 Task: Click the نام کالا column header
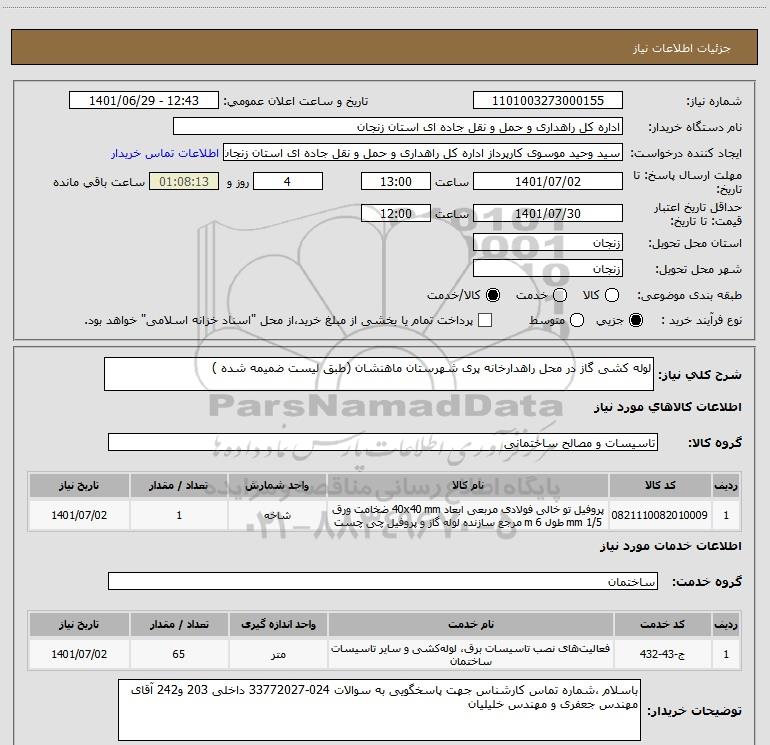468,485
